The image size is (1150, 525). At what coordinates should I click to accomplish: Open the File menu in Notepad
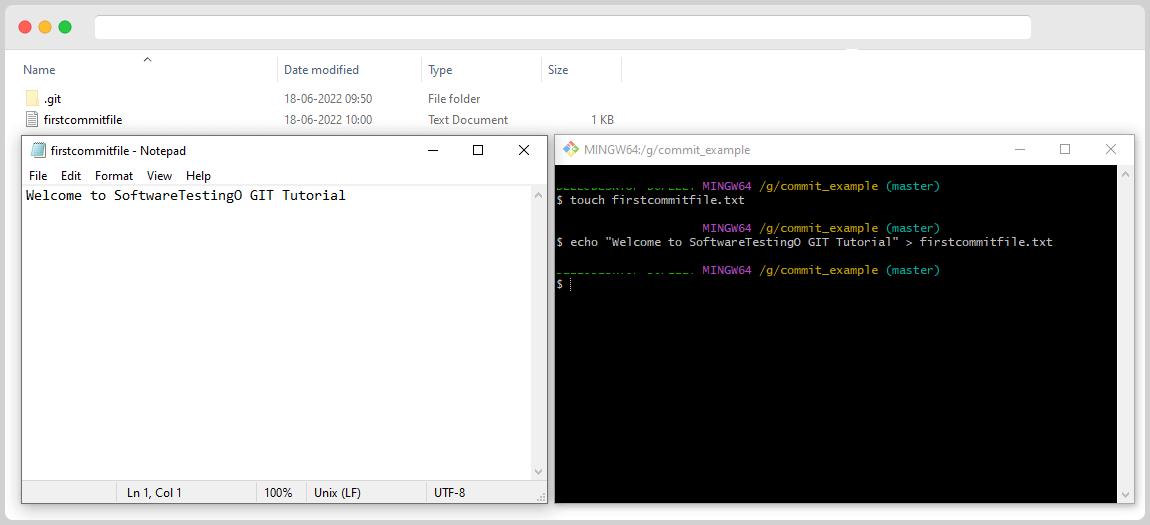pos(38,176)
